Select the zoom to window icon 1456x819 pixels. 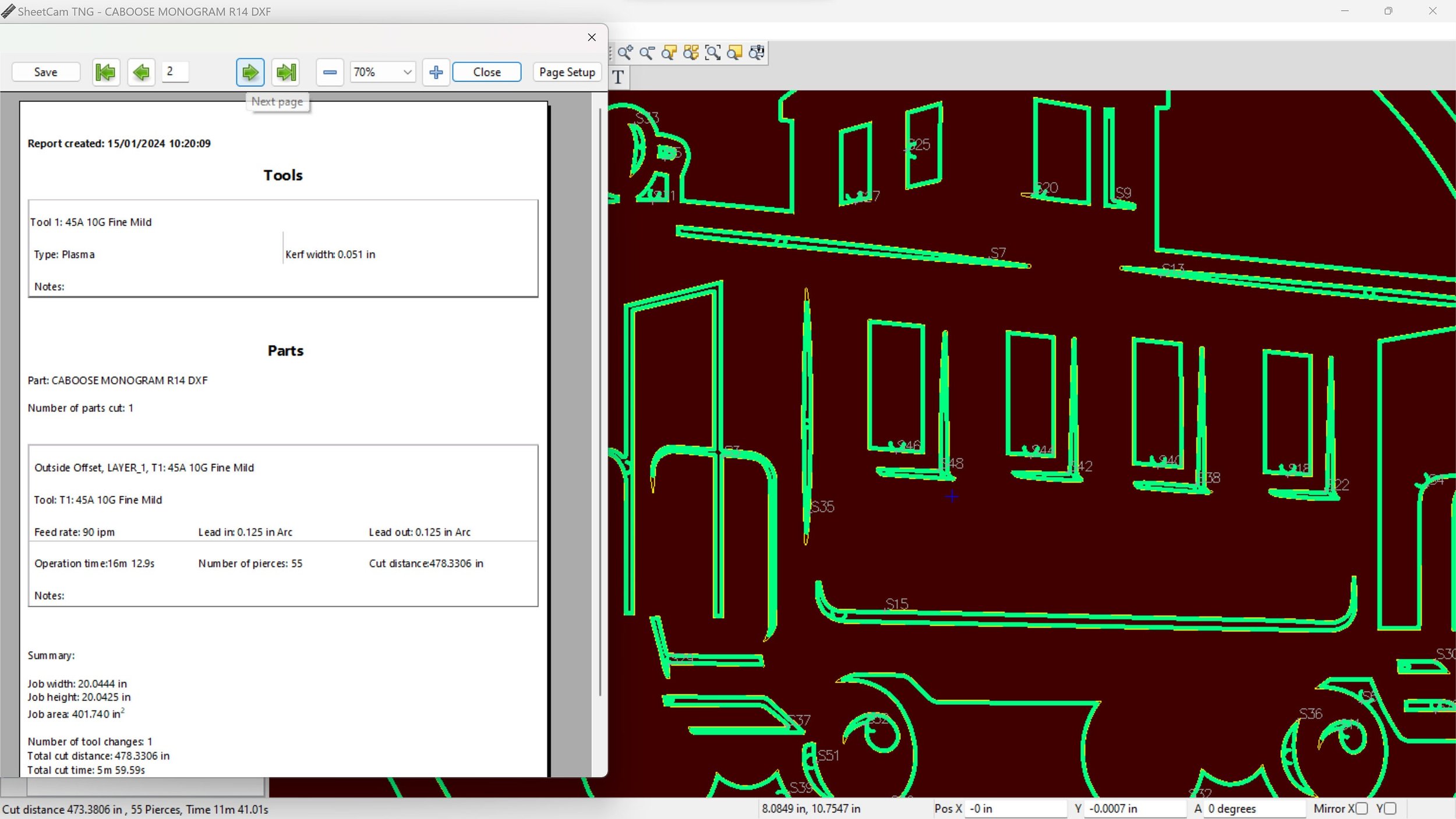pyautogui.click(x=713, y=53)
